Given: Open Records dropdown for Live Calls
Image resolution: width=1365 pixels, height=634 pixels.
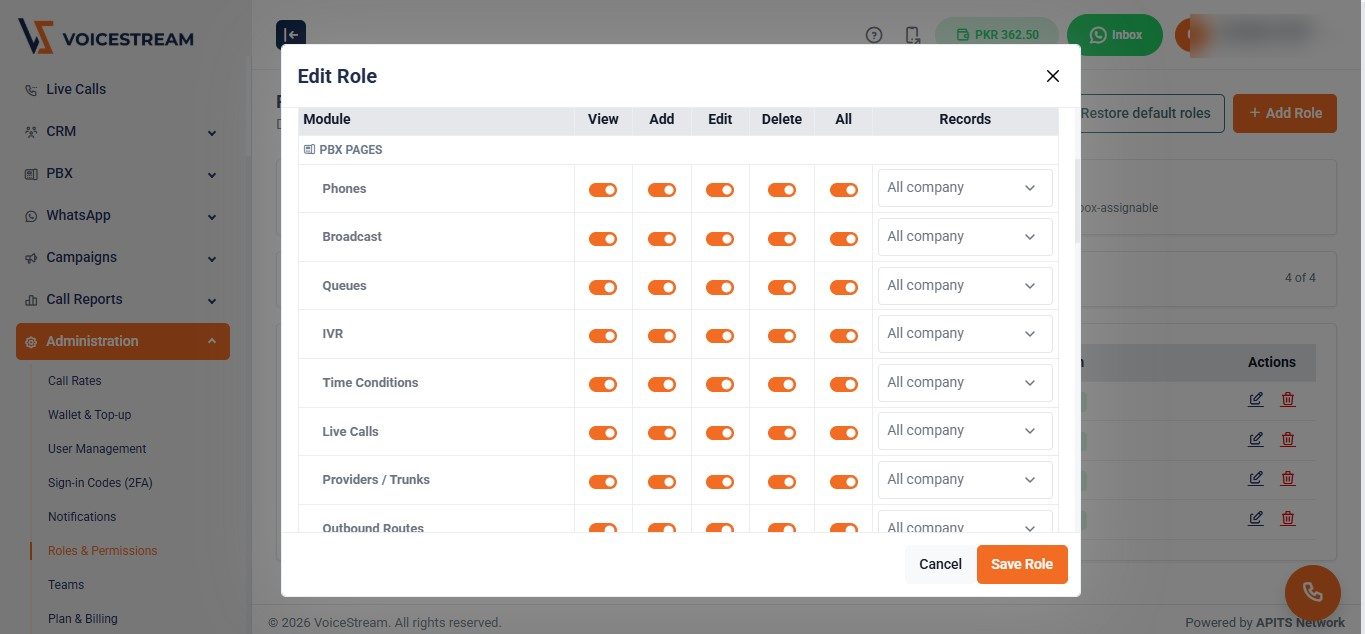Looking at the screenshot, I should [965, 431].
